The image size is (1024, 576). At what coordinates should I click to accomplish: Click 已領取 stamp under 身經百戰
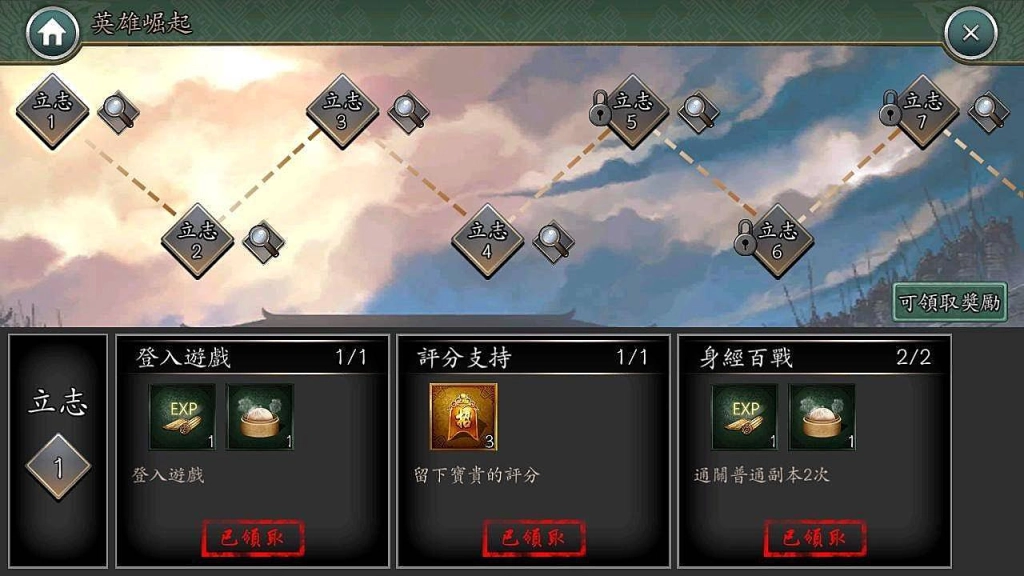(815, 538)
